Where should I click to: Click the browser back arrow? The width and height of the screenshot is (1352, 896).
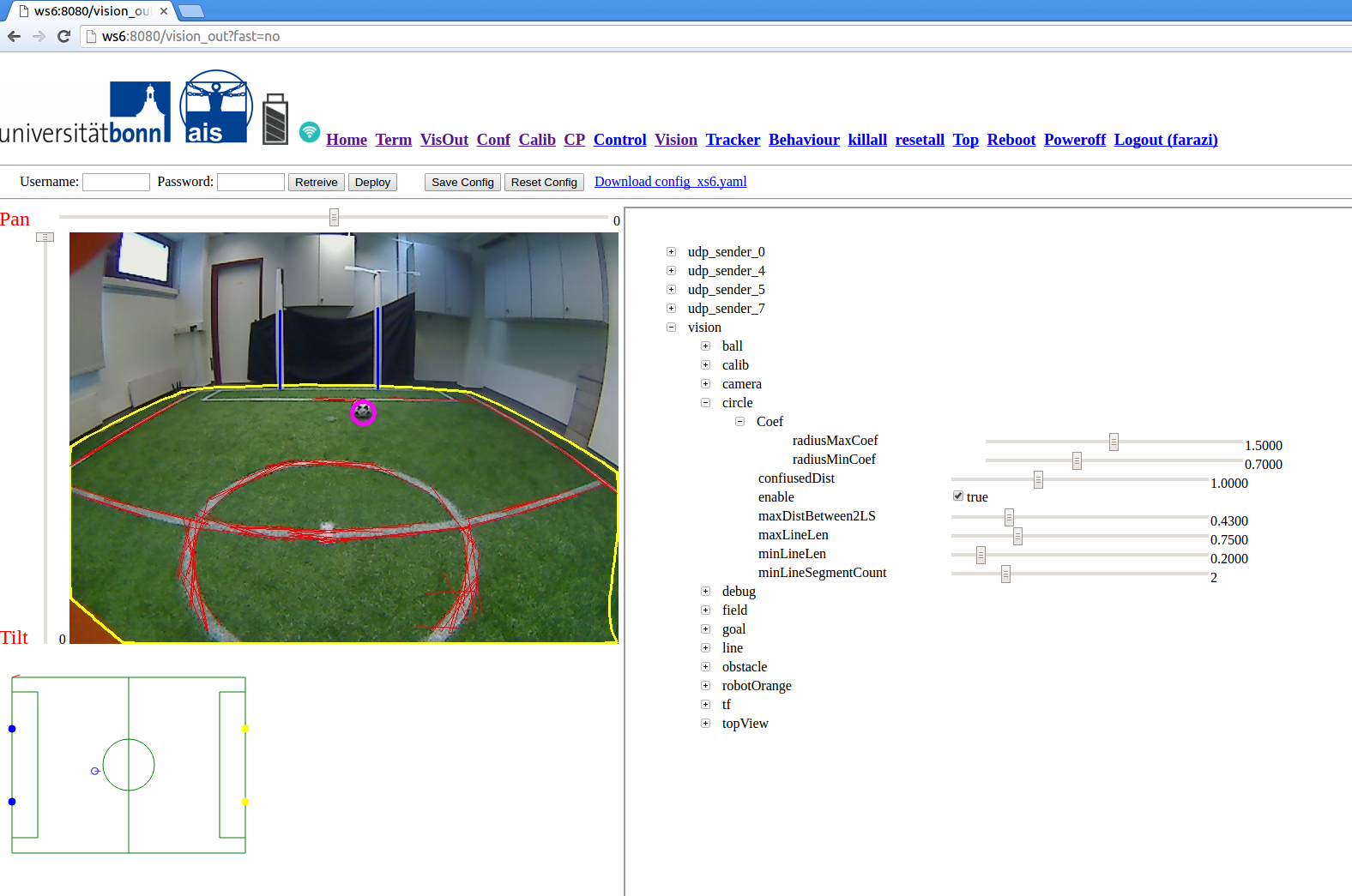(14, 36)
